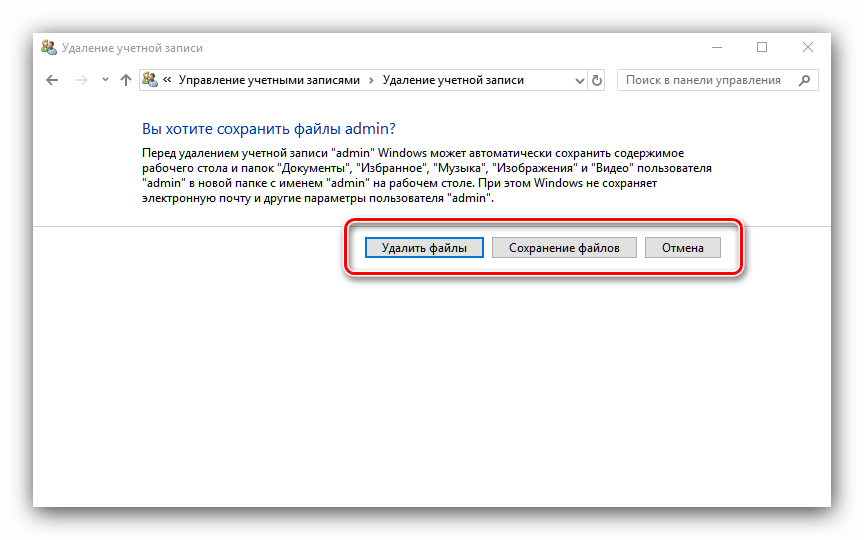
Task: Click the title text 'Удаление учетной записи'
Action: tap(132, 48)
